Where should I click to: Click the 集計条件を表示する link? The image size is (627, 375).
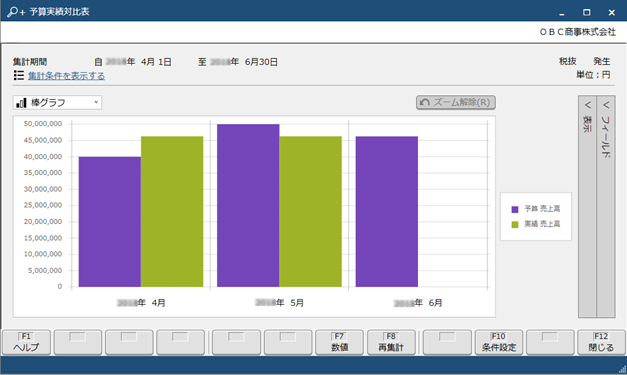66,76
